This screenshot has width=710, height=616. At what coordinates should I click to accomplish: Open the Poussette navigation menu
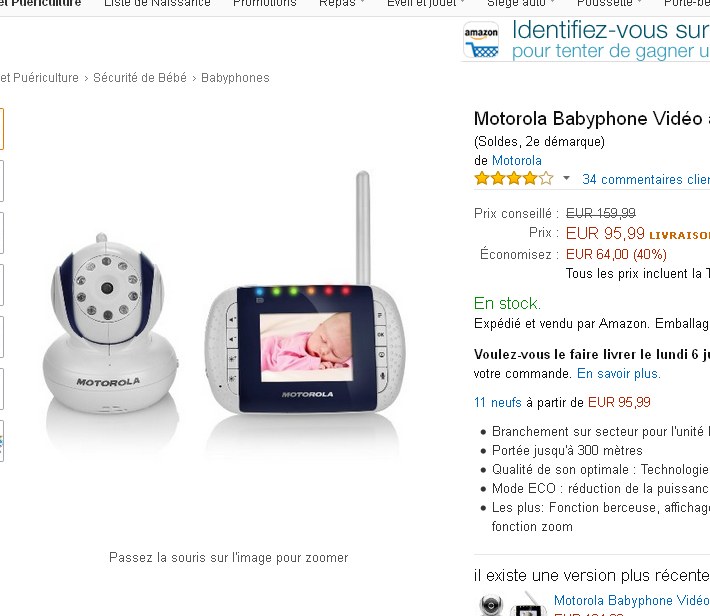pos(609,4)
